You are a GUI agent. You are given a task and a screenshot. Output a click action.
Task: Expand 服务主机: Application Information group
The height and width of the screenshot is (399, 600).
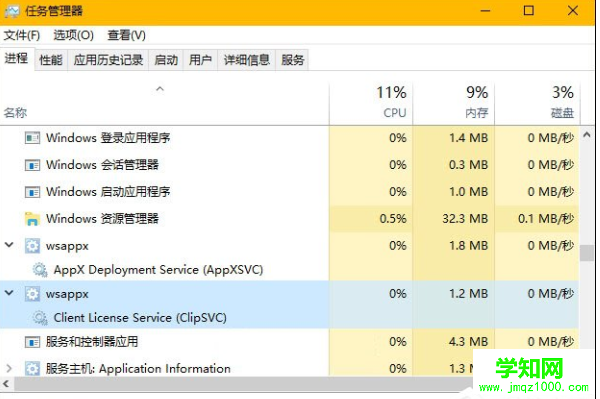click(x=9, y=368)
